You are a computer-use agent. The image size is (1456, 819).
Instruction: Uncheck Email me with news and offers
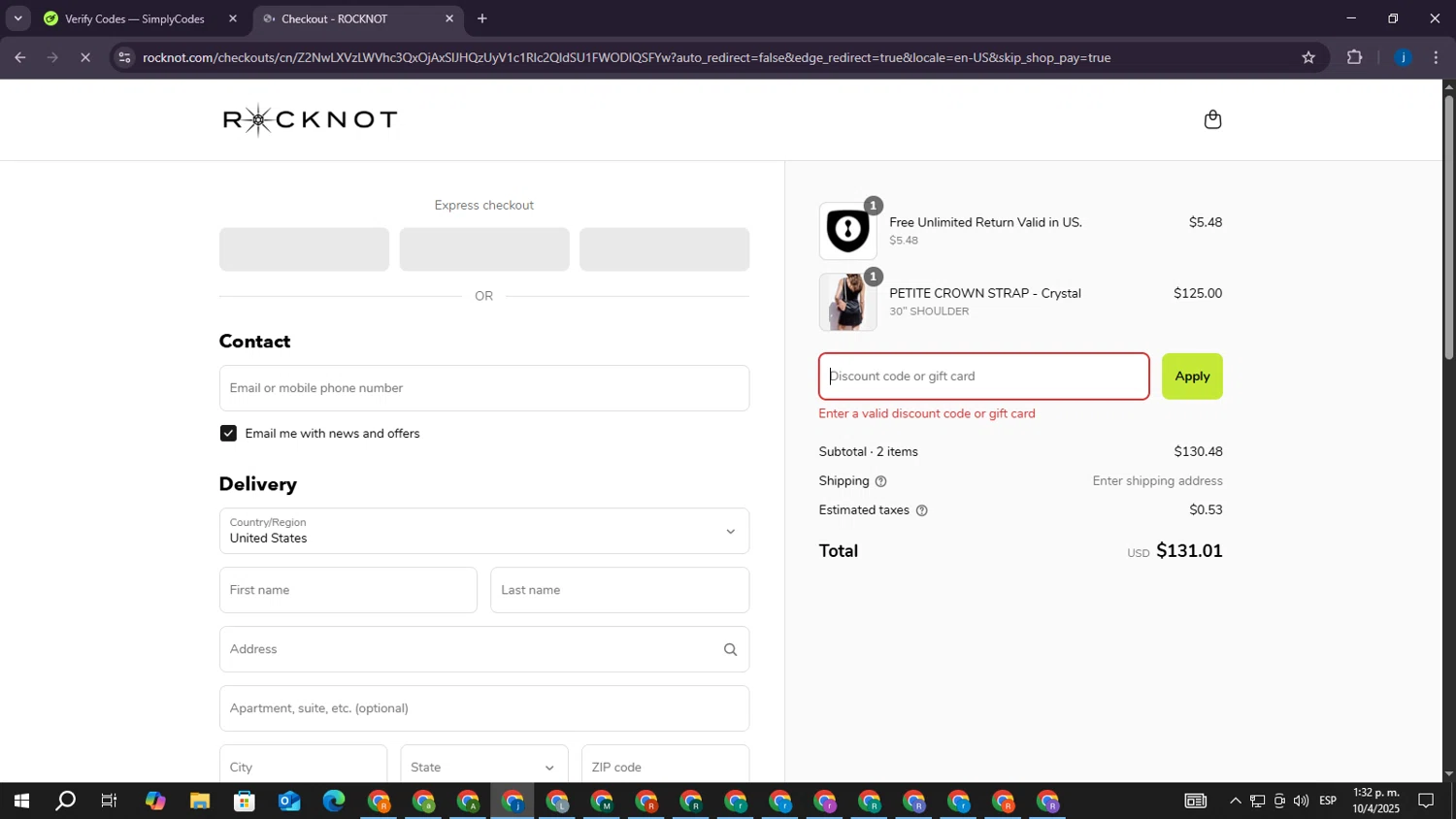click(228, 434)
